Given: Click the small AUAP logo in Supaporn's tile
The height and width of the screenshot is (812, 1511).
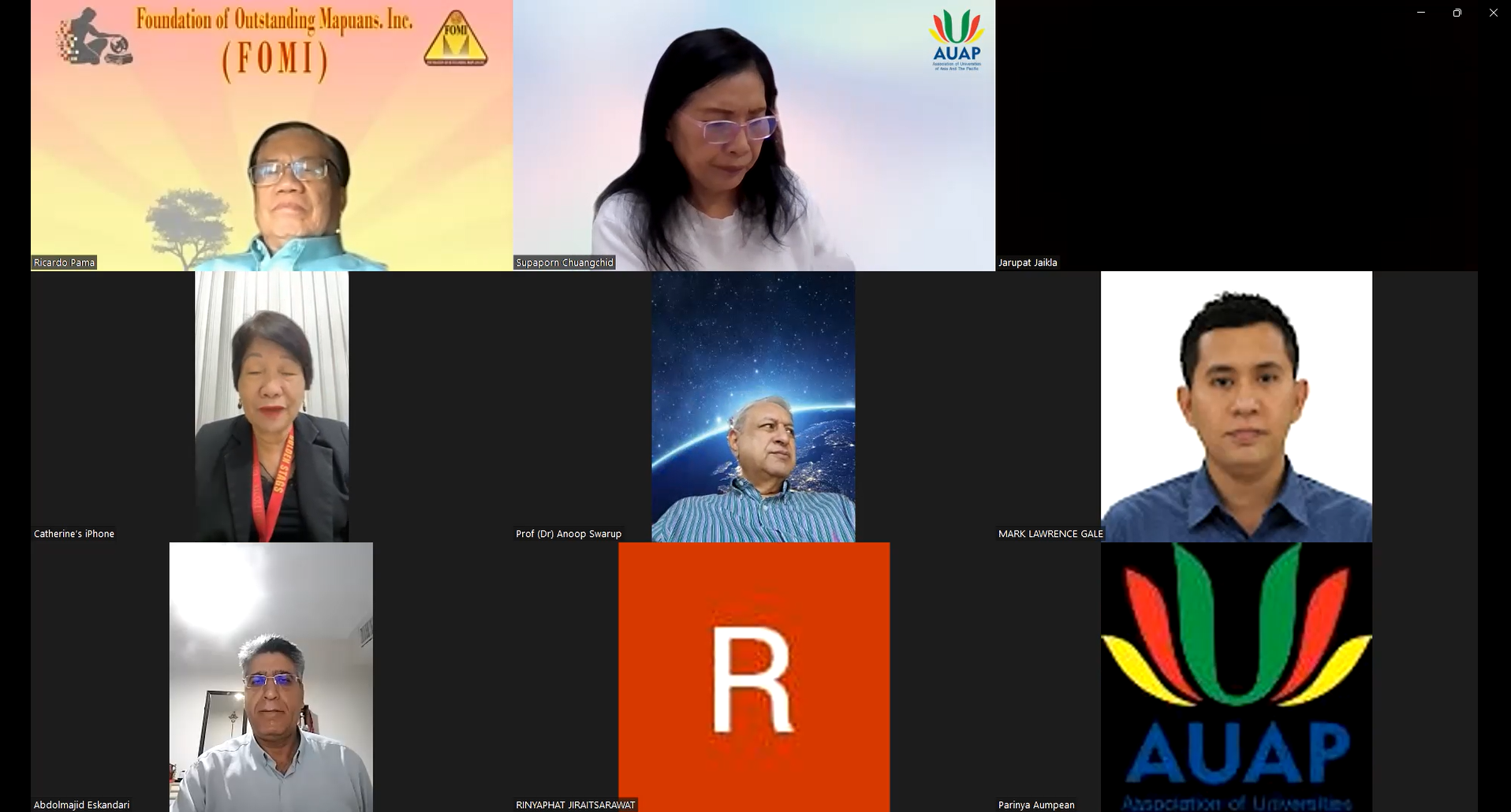Looking at the screenshot, I should [956, 40].
